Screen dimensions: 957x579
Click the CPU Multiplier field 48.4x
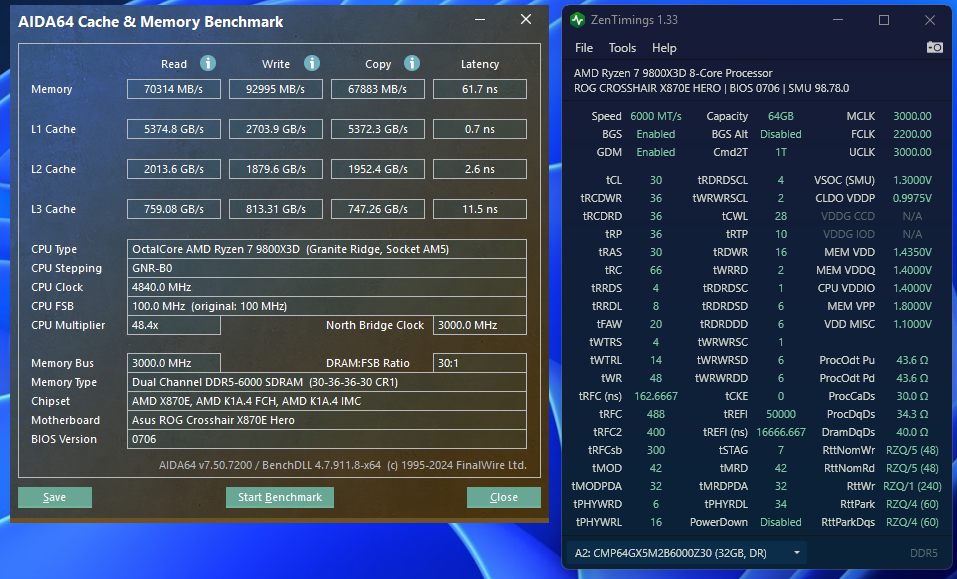click(174, 325)
